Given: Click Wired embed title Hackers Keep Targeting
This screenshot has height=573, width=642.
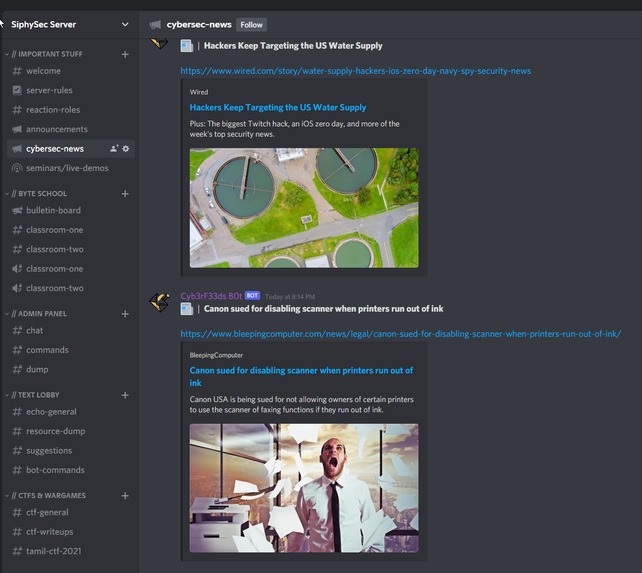Looking at the screenshot, I should [x=278, y=107].
